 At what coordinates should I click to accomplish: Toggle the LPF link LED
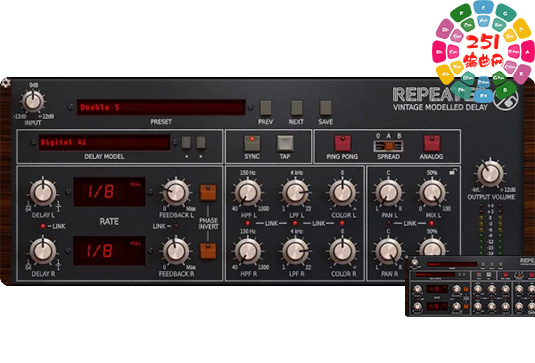pos(295,223)
